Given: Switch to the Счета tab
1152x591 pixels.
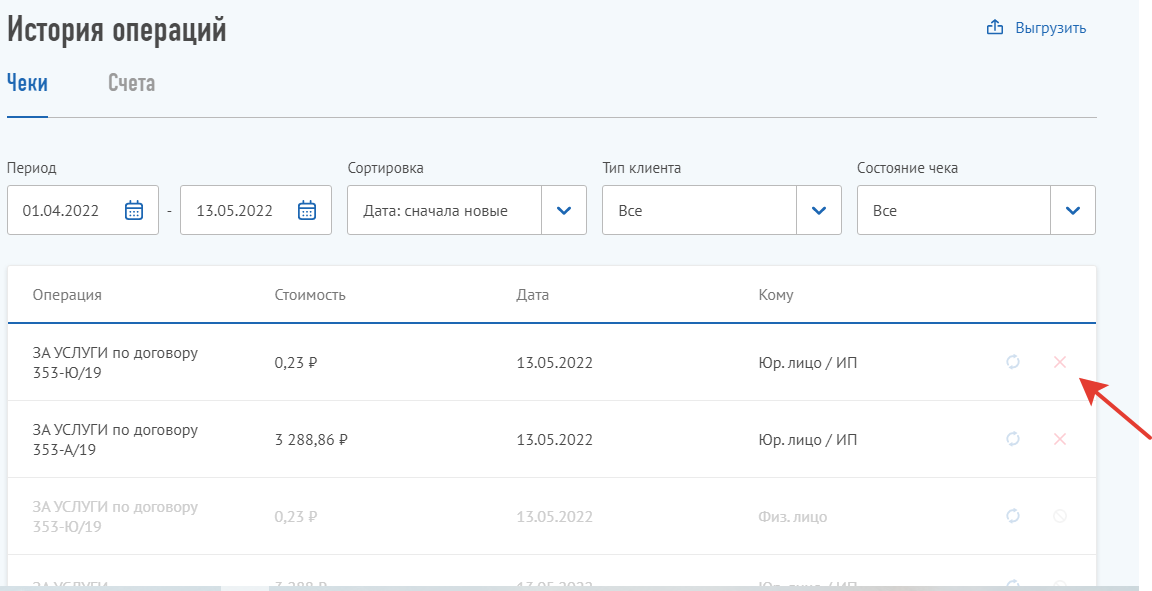Looking at the screenshot, I should (131, 83).
